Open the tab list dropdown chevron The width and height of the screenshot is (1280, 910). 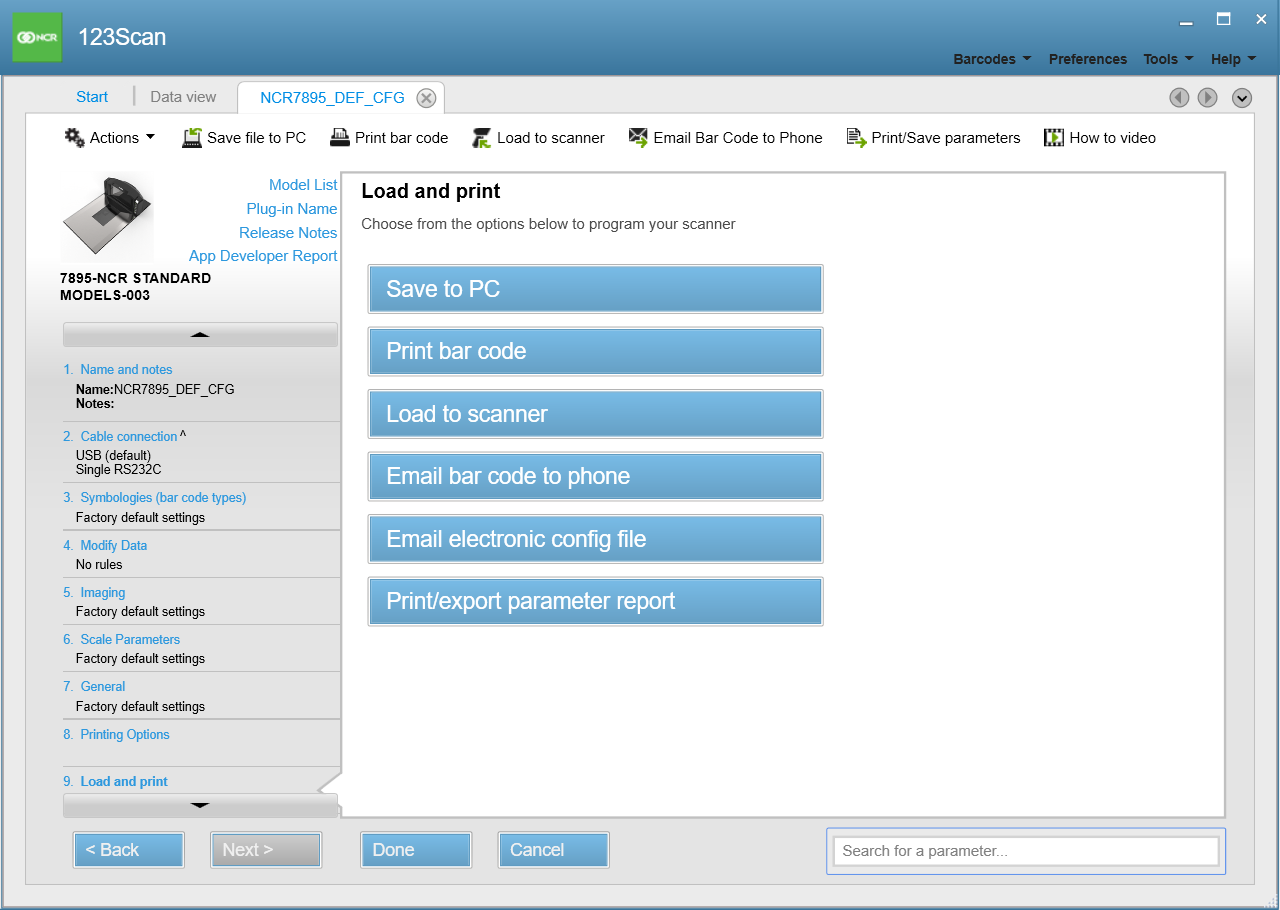pos(1242,97)
